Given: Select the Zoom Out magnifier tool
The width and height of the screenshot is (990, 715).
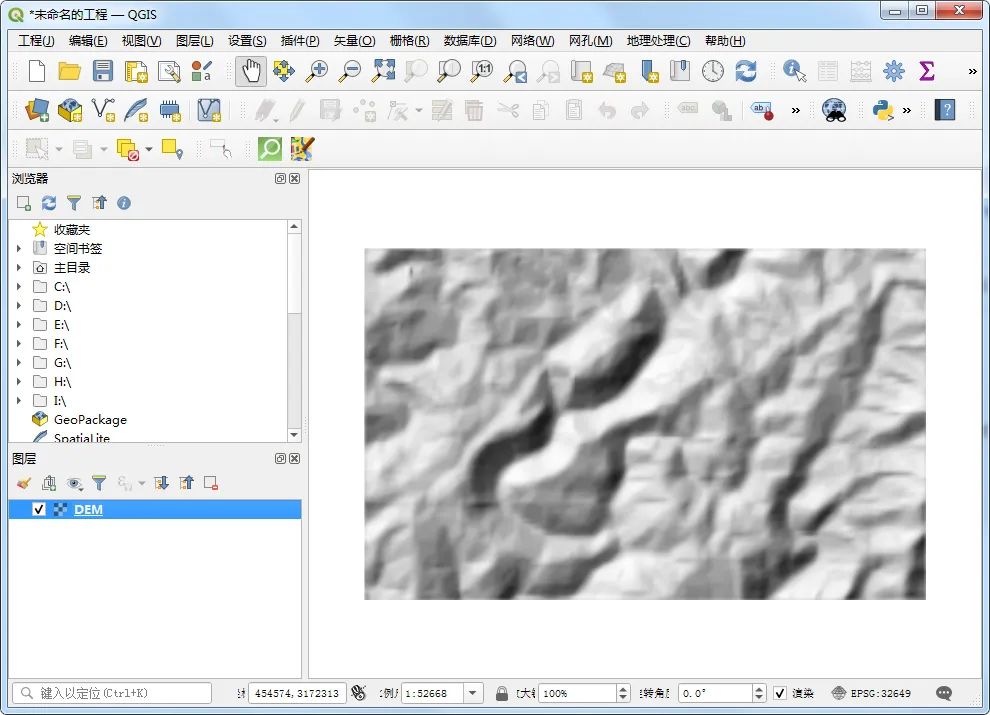Looking at the screenshot, I should click(x=349, y=71).
